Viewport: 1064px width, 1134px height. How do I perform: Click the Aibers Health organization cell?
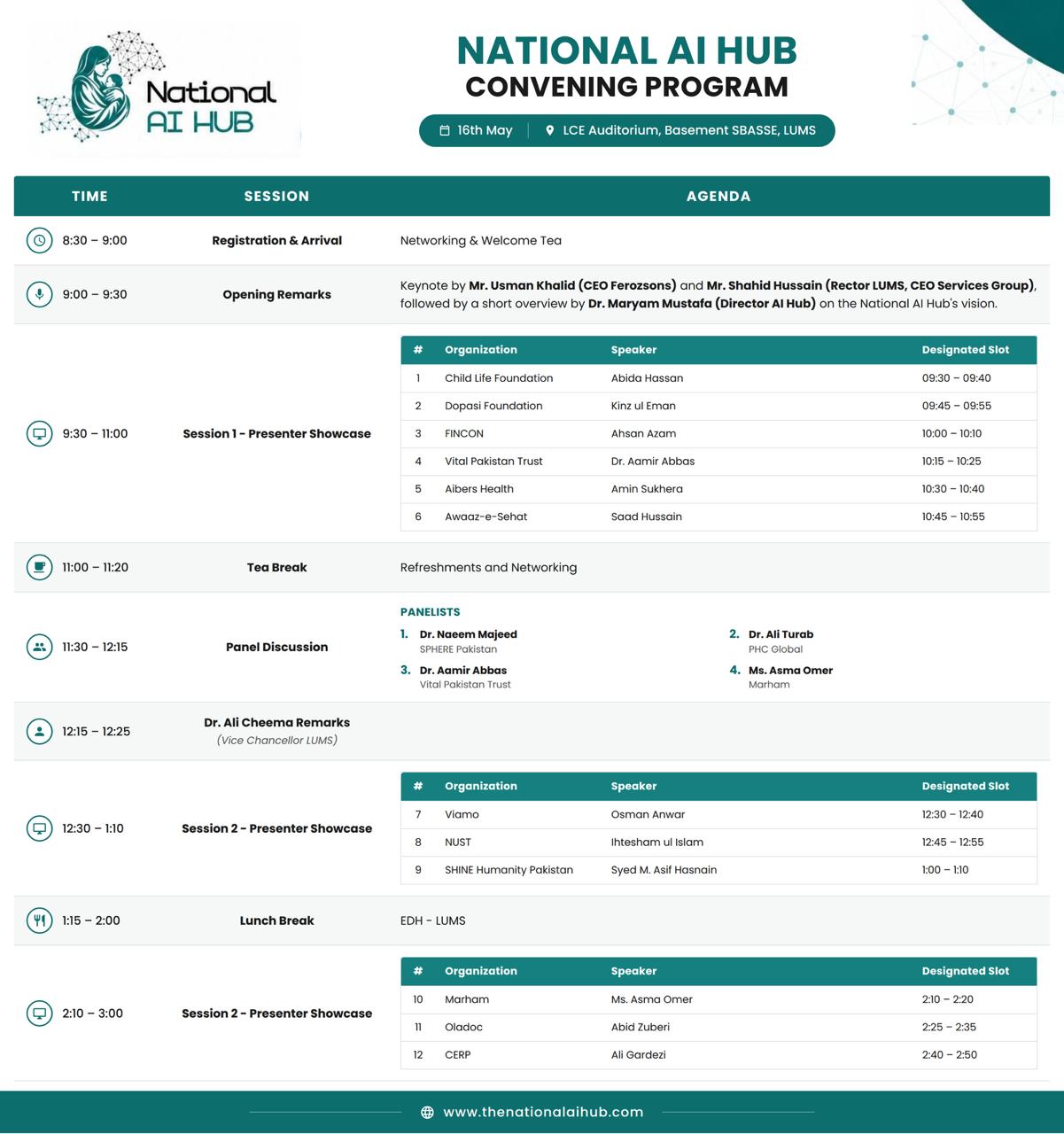point(479,489)
